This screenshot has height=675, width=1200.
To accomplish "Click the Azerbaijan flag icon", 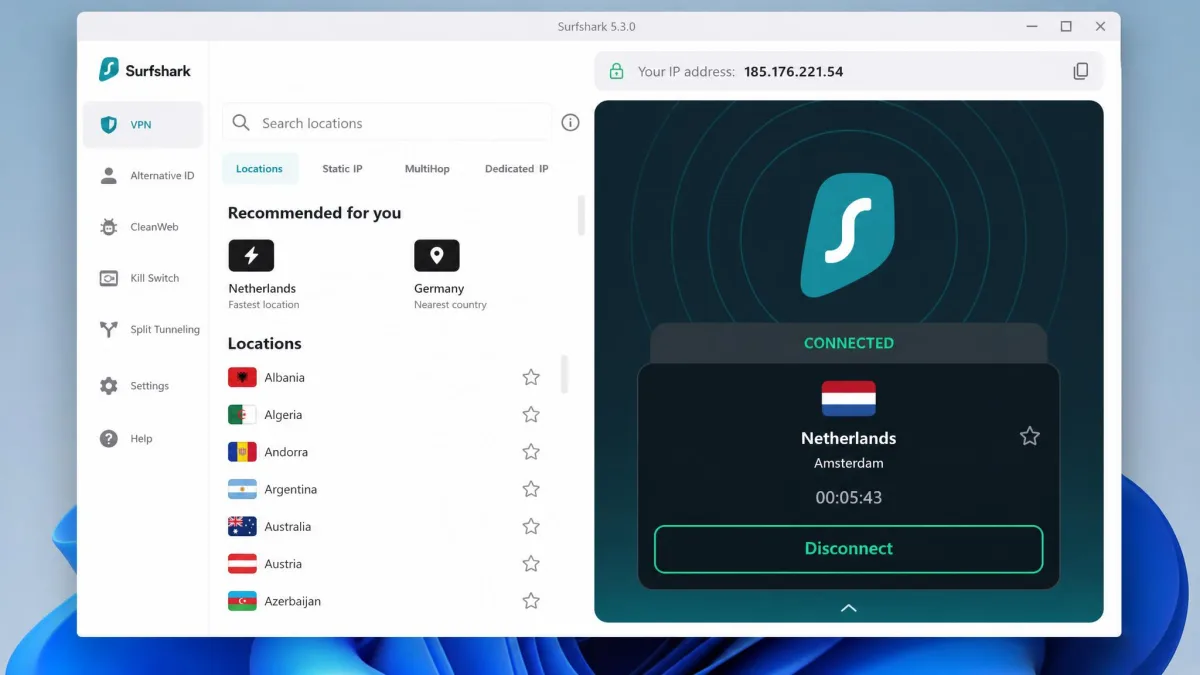I will pyautogui.click(x=242, y=601).
